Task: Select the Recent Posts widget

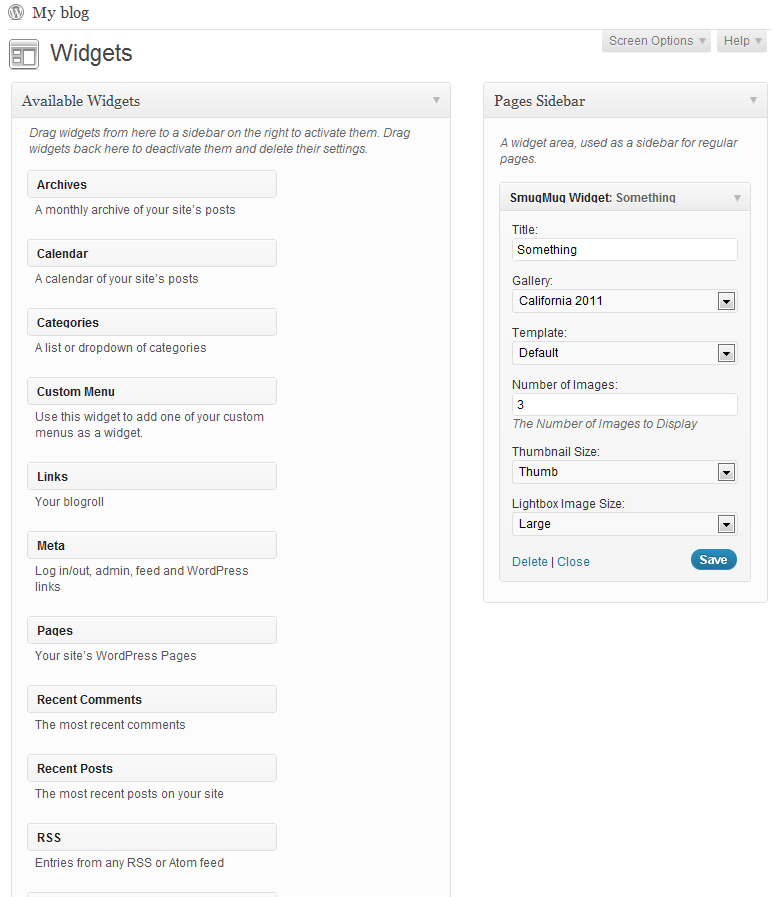Action: [x=152, y=768]
